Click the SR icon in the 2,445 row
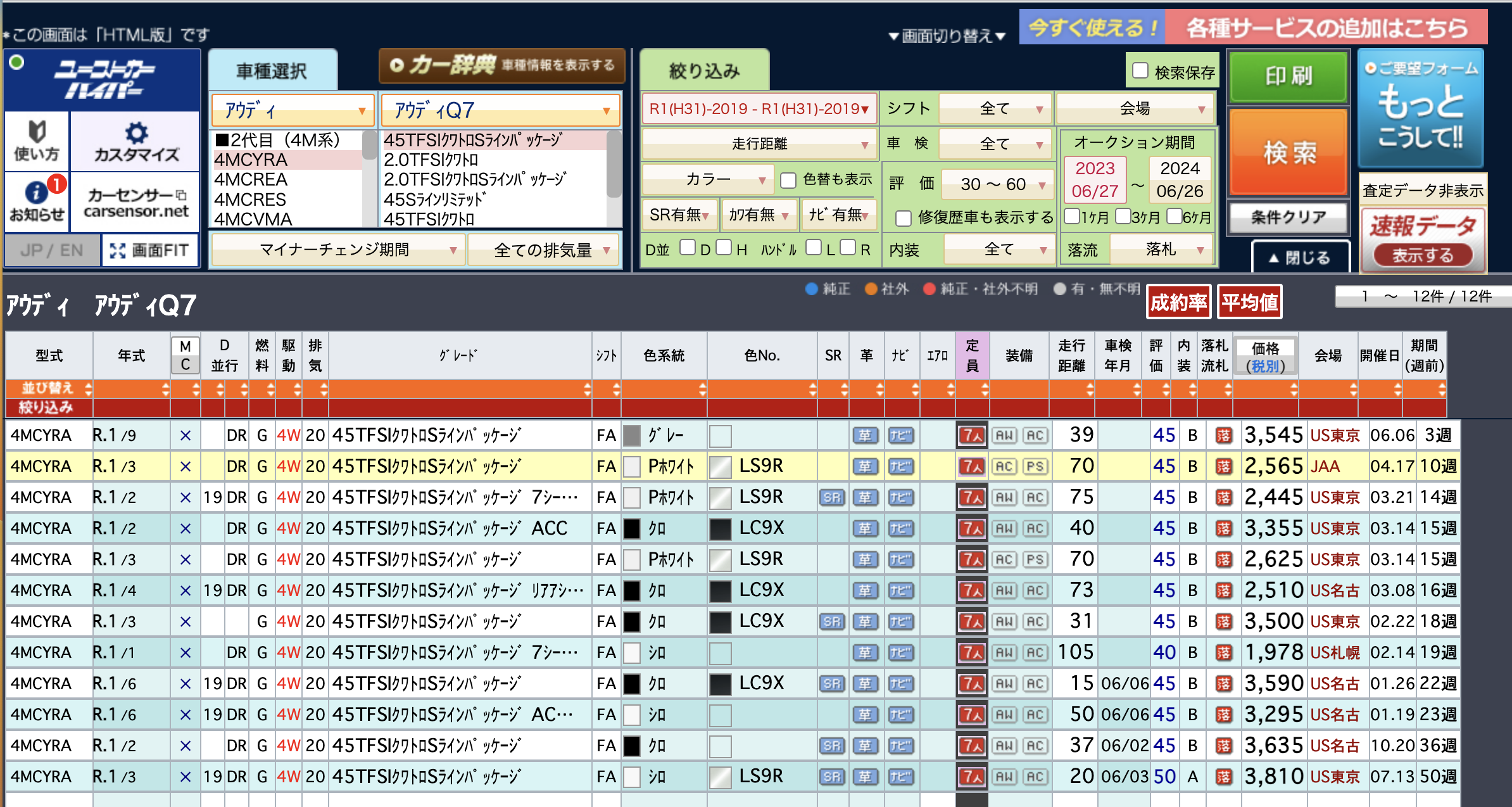This screenshot has width=1512, height=807. (x=832, y=497)
